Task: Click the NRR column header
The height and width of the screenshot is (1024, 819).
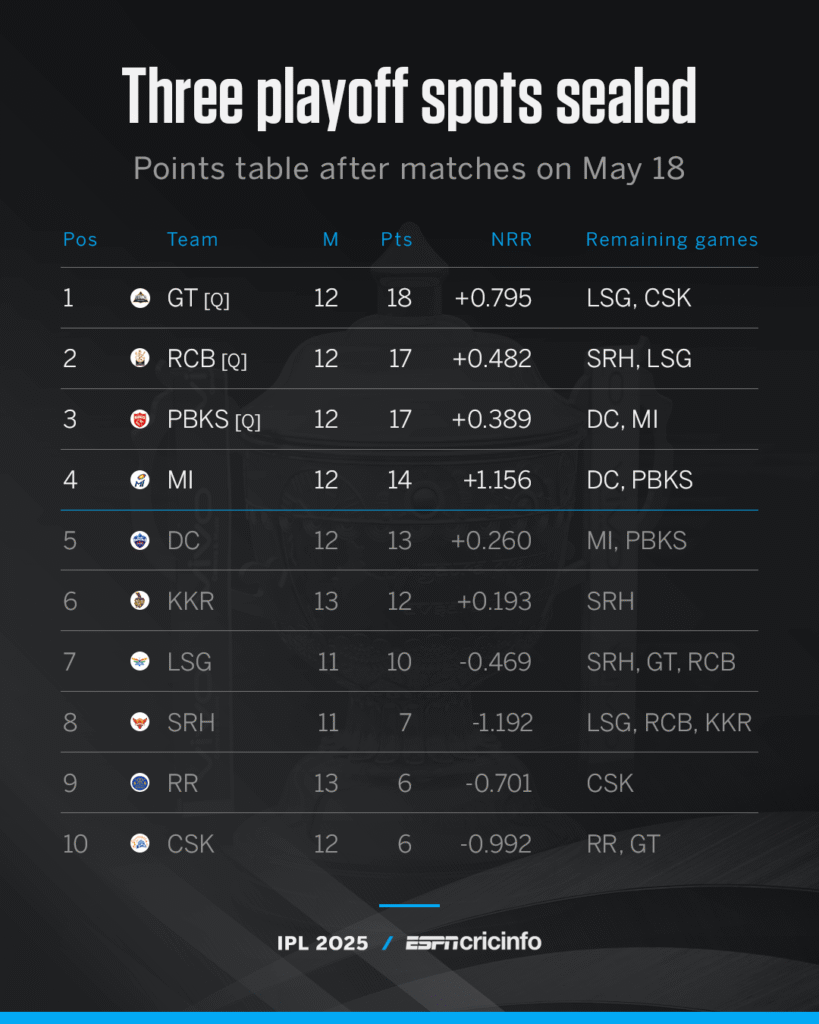Action: 511,240
